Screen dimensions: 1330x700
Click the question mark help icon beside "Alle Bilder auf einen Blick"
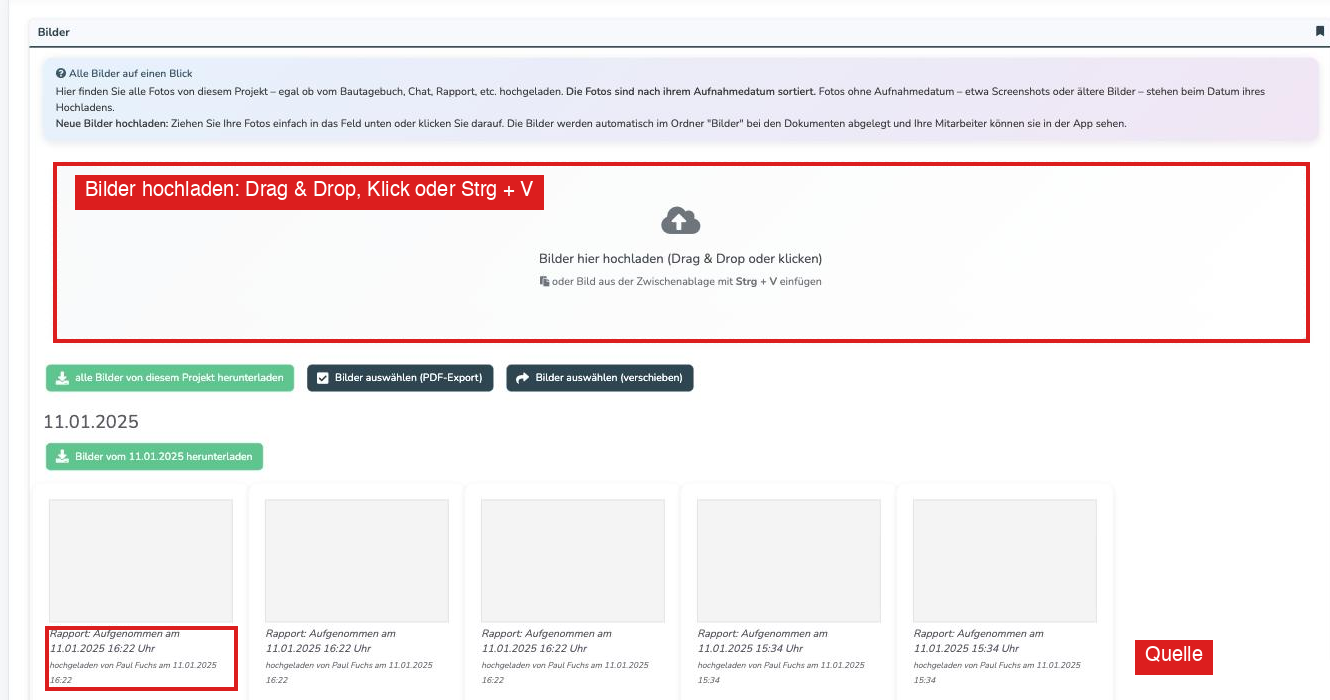click(x=60, y=74)
